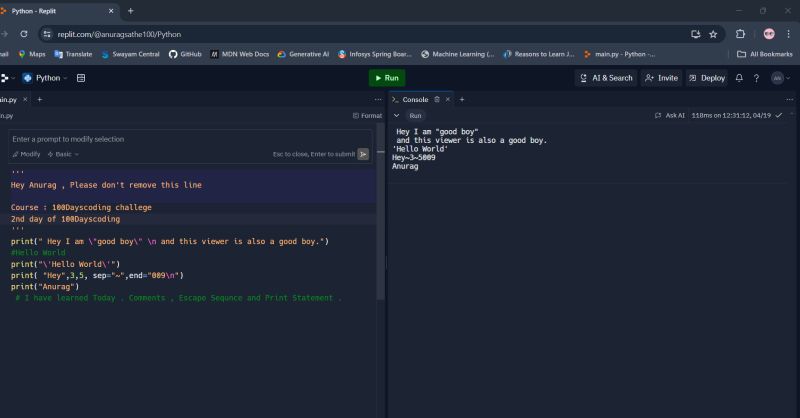This screenshot has width=800, height=418.
Task: Submit the prompt with send arrow
Action: [x=363, y=154]
